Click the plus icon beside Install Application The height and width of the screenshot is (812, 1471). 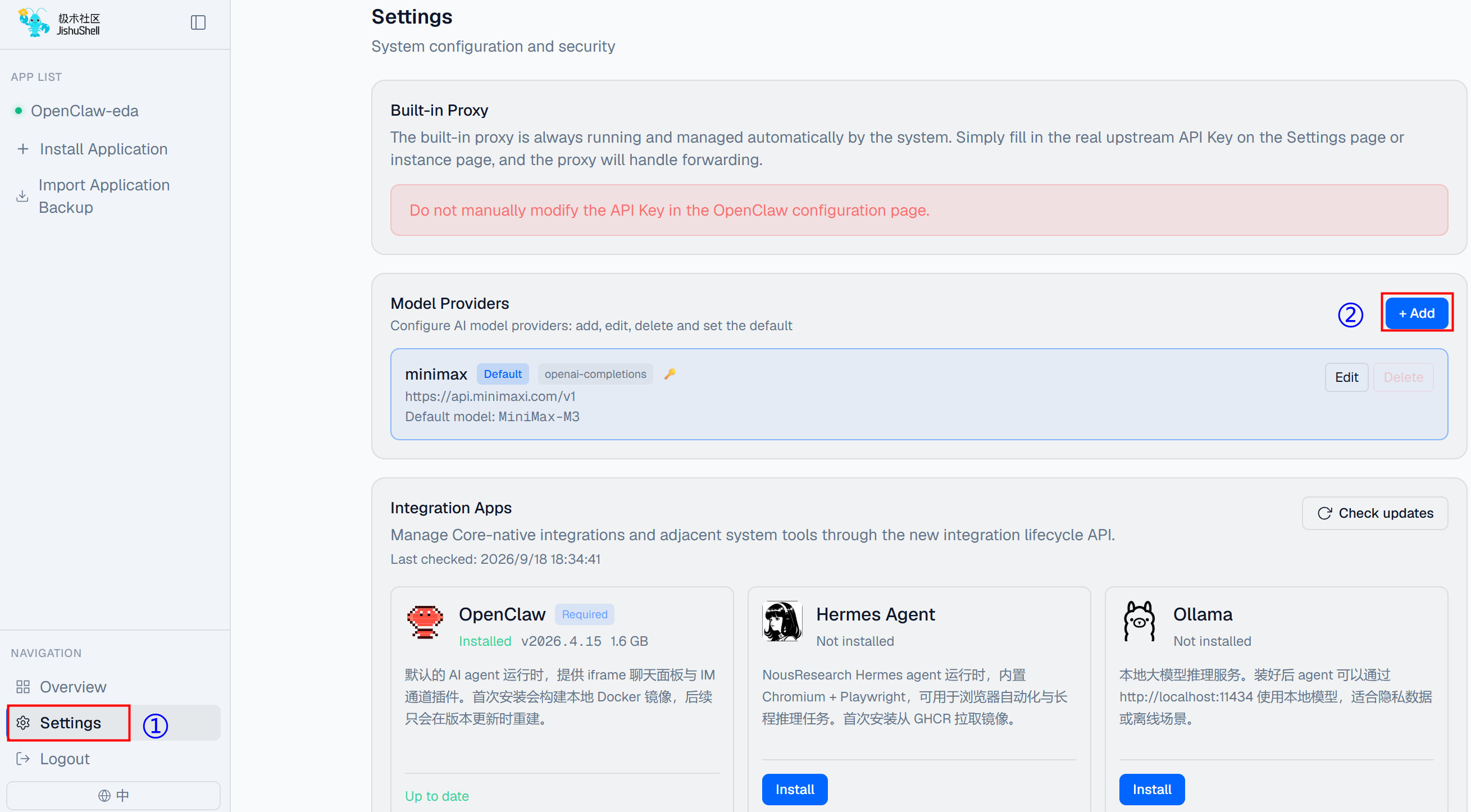click(23, 148)
